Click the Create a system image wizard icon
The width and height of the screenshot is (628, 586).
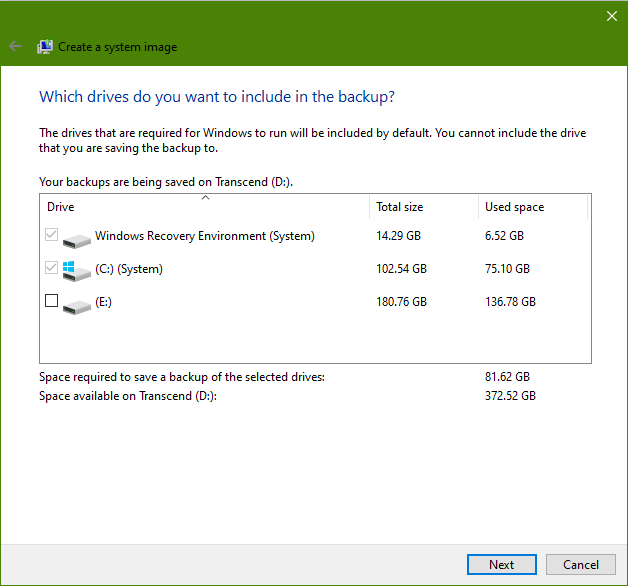(45, 46)
